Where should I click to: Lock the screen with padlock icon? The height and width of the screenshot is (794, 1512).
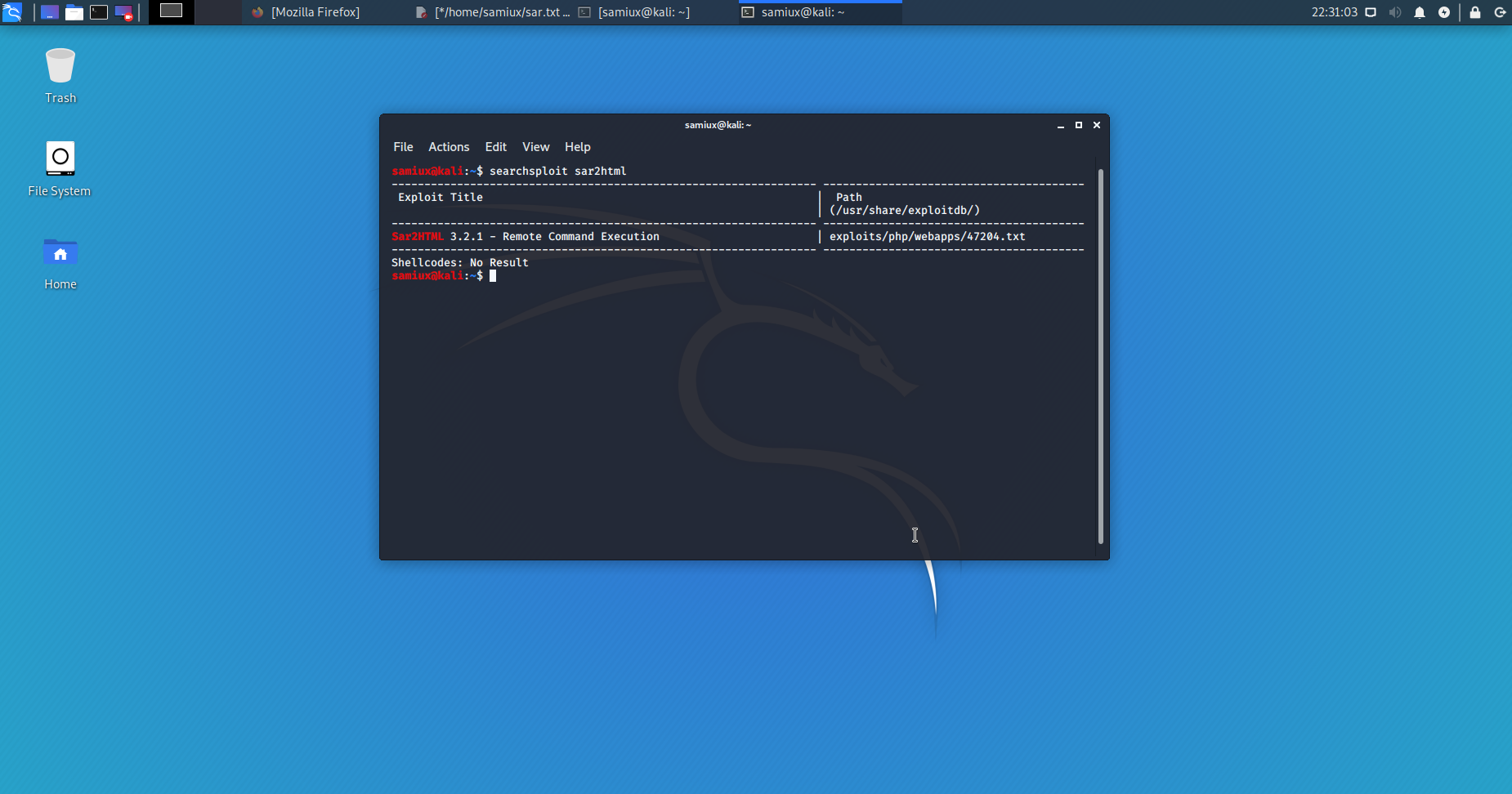coord(1475,12)
